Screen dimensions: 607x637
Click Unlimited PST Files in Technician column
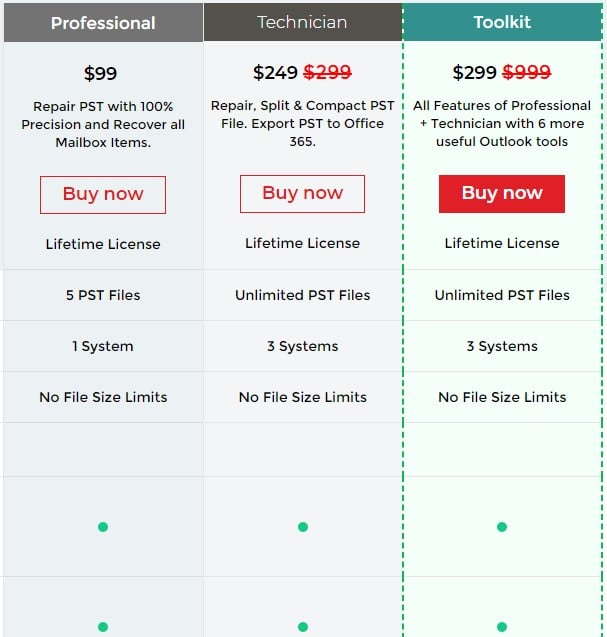click(x=303, y=295)
